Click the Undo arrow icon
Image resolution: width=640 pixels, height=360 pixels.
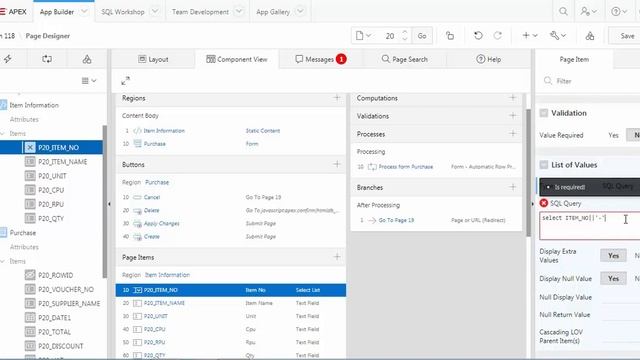tap(478, 36)
